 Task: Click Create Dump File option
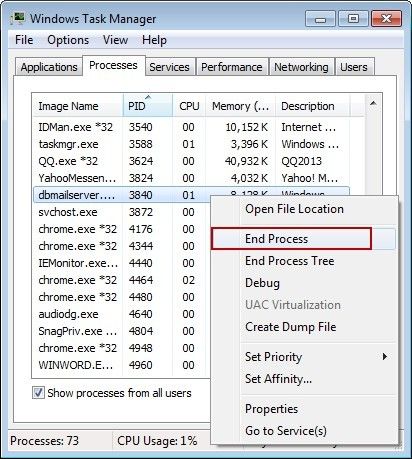tap(291, 327)
